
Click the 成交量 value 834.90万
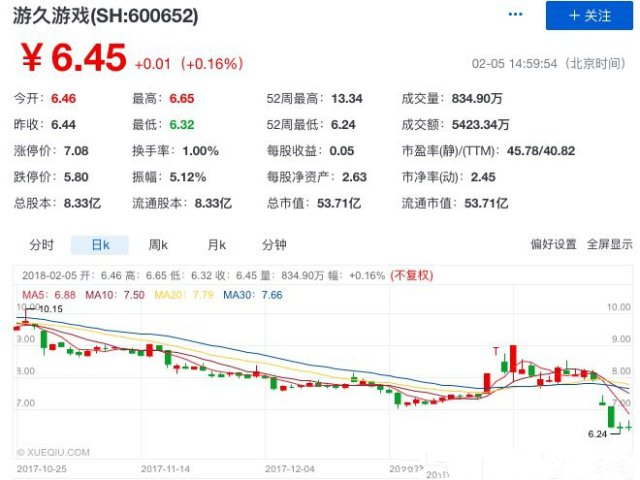(477, 99)
